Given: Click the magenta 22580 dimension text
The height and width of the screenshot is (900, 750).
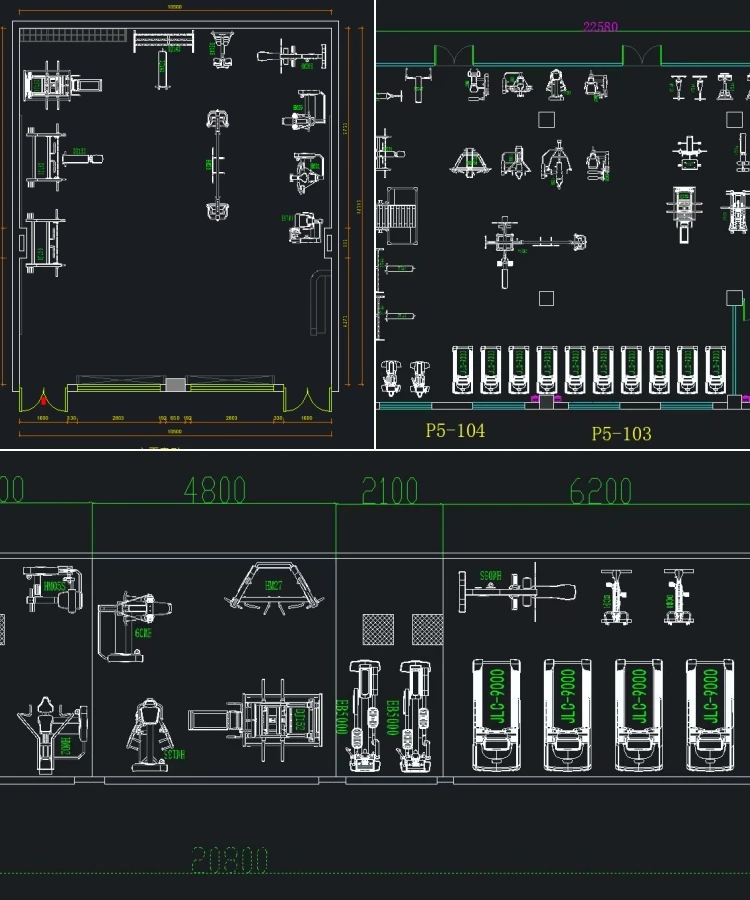Looking at the screenshot, I should [600, 26].
